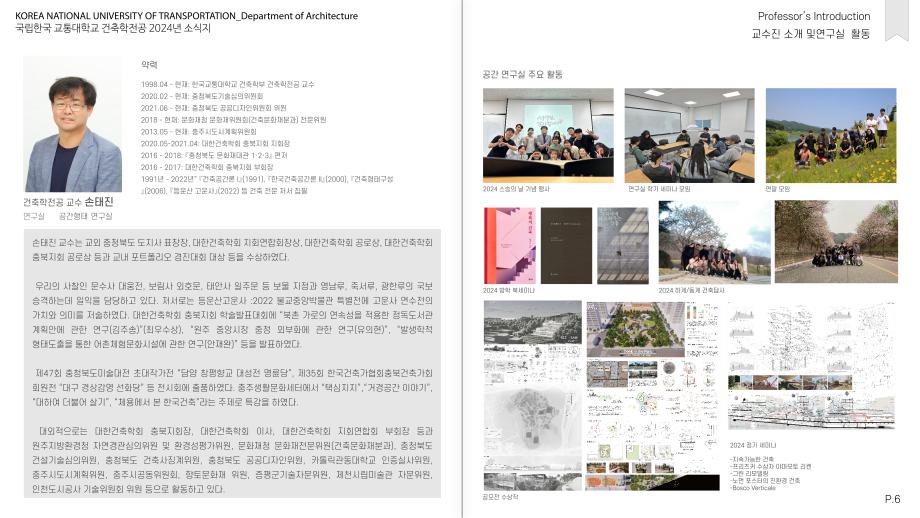Image resolution: width=920 pixels, height=518 pixels.
Task: Select the dark brown book cover
Action: [566, 245]
